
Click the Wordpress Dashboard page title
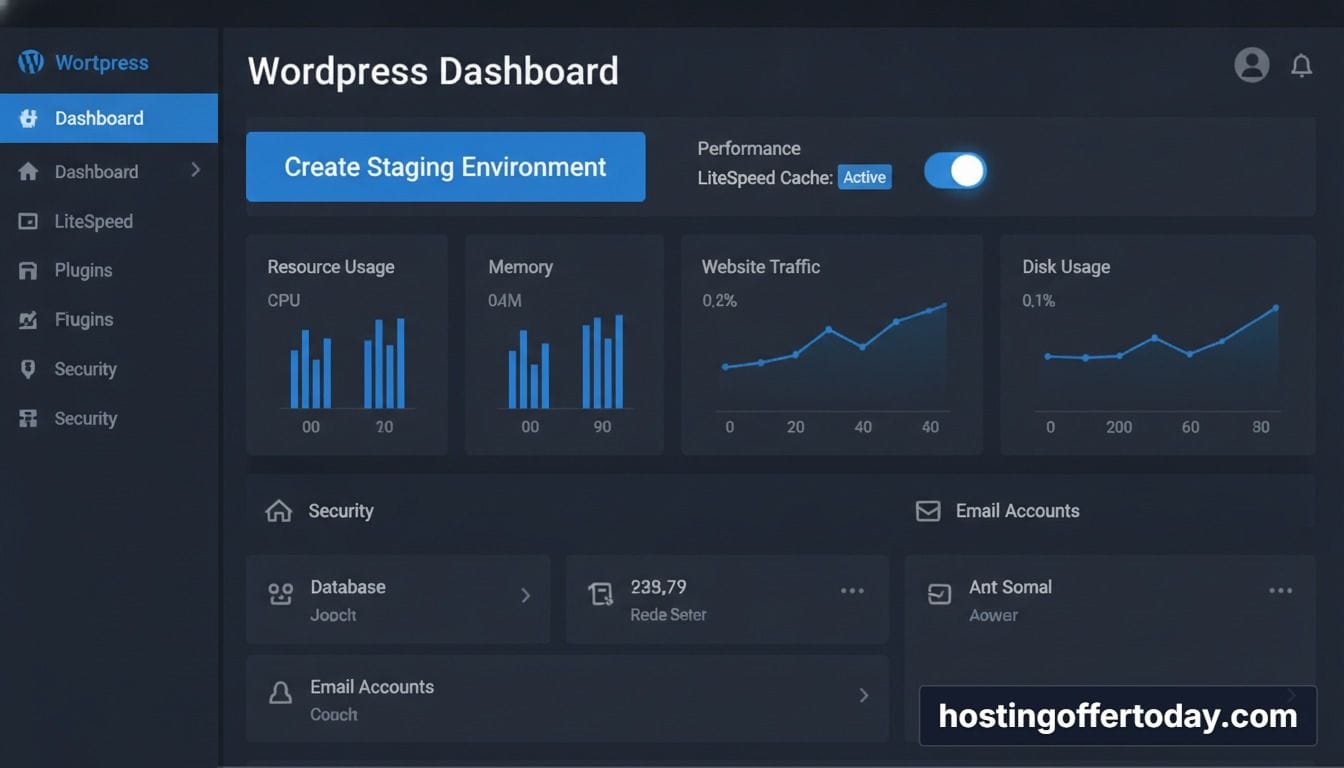(x=433, y=72)
